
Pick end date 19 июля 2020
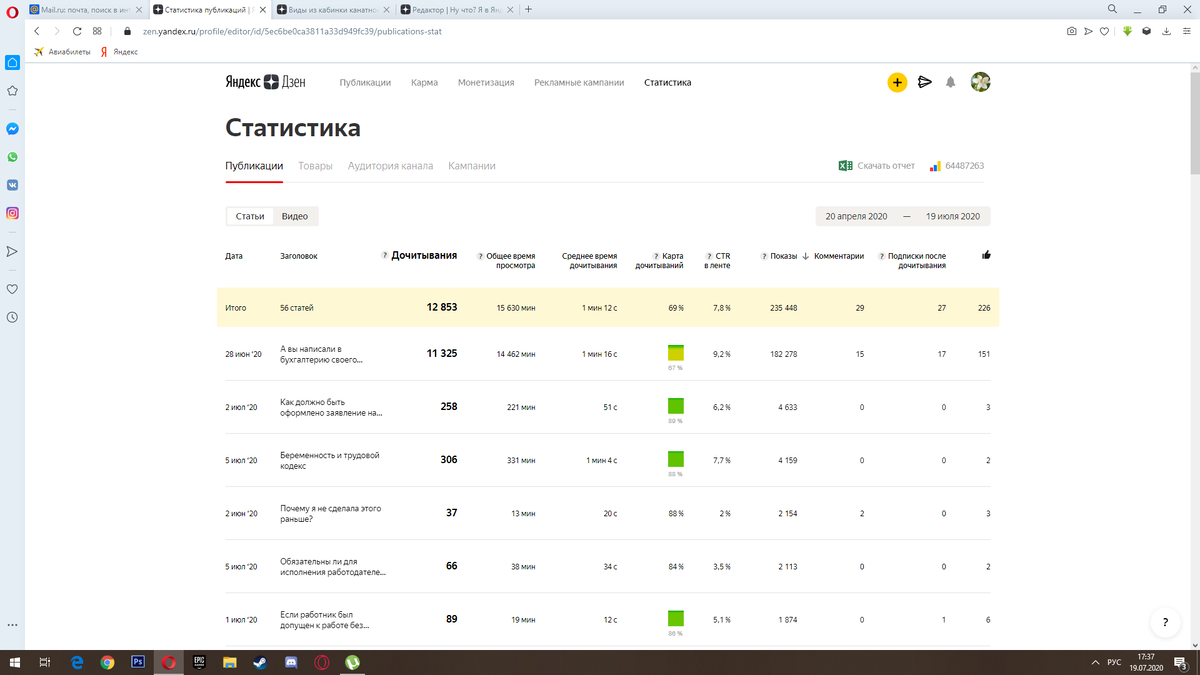pyautogui.click(x=953, y=216)
